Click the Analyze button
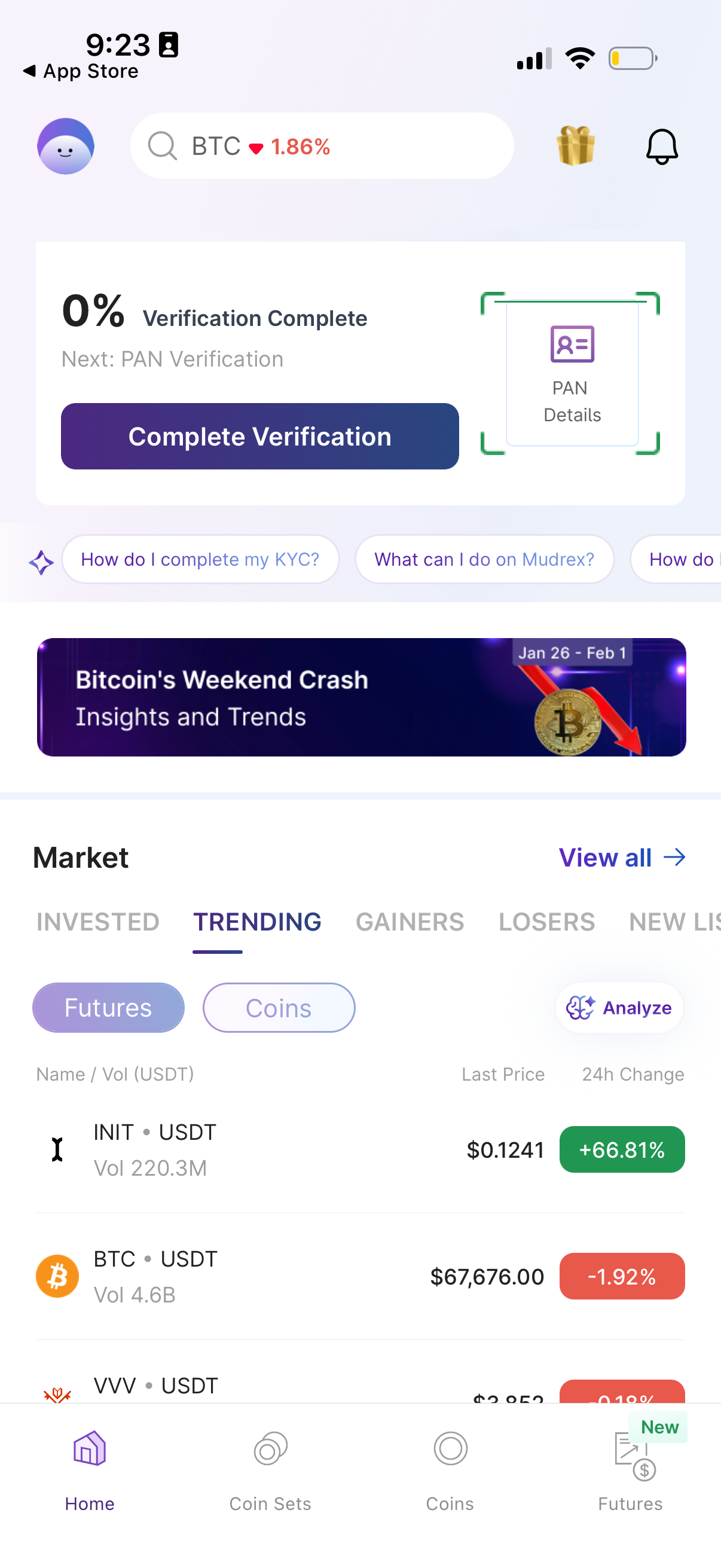 (619, 1008)
